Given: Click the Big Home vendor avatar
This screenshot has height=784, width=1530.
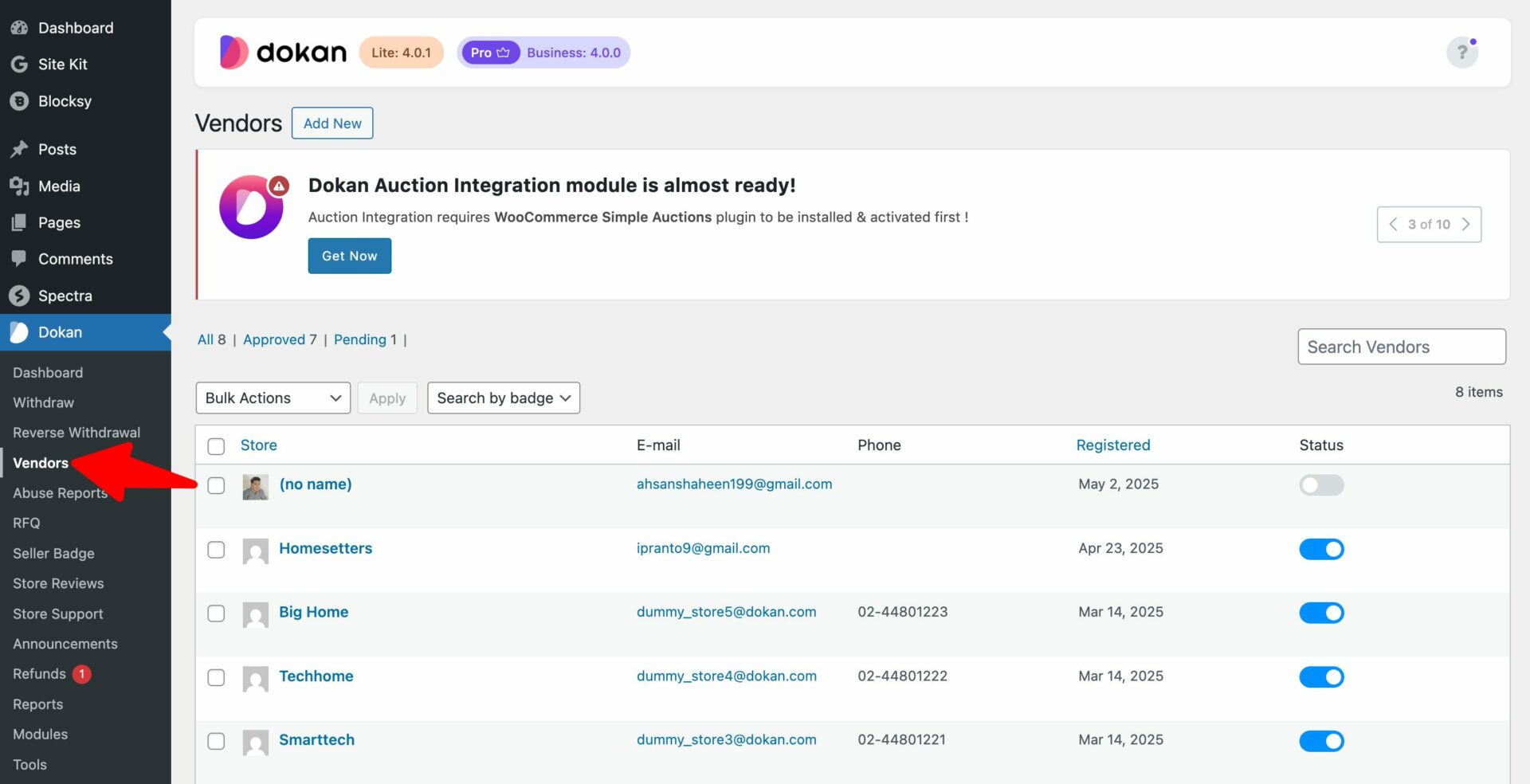Looking at the screenshot, I should 255,614.
